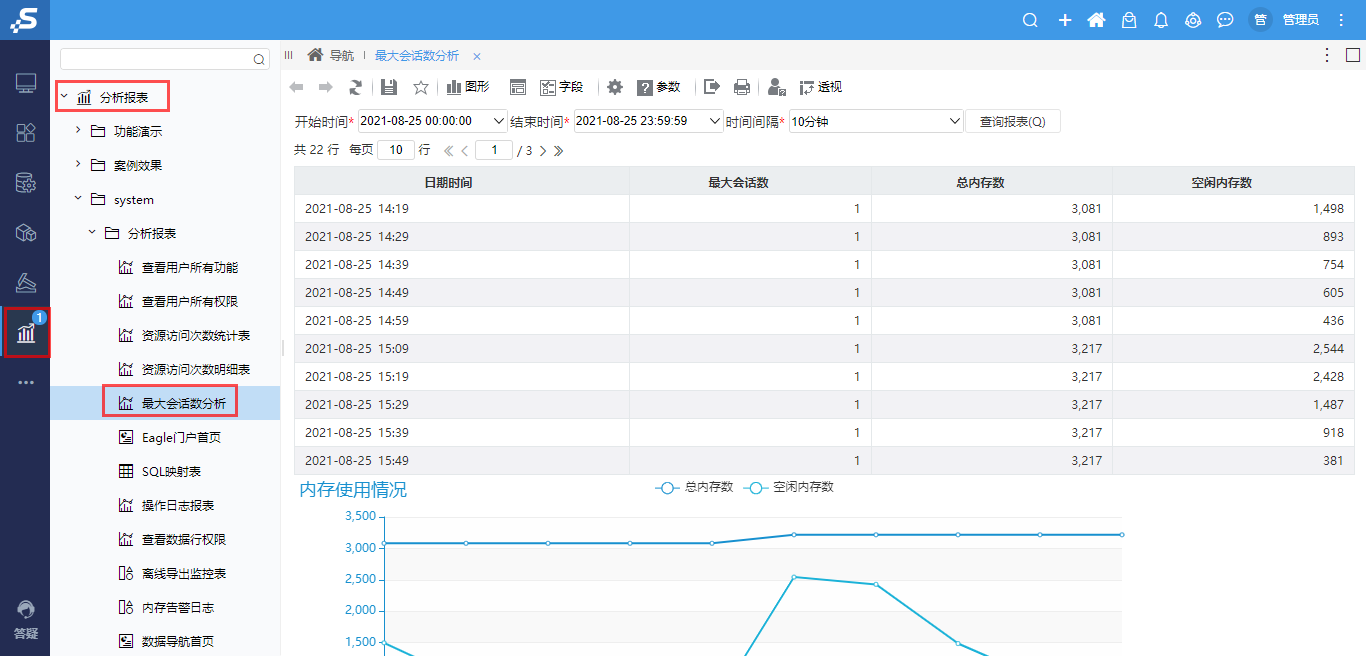The image size is (1366, 656).
Task: Switch to the 导航 navigation tab
Action: click(x=331, y=56)
